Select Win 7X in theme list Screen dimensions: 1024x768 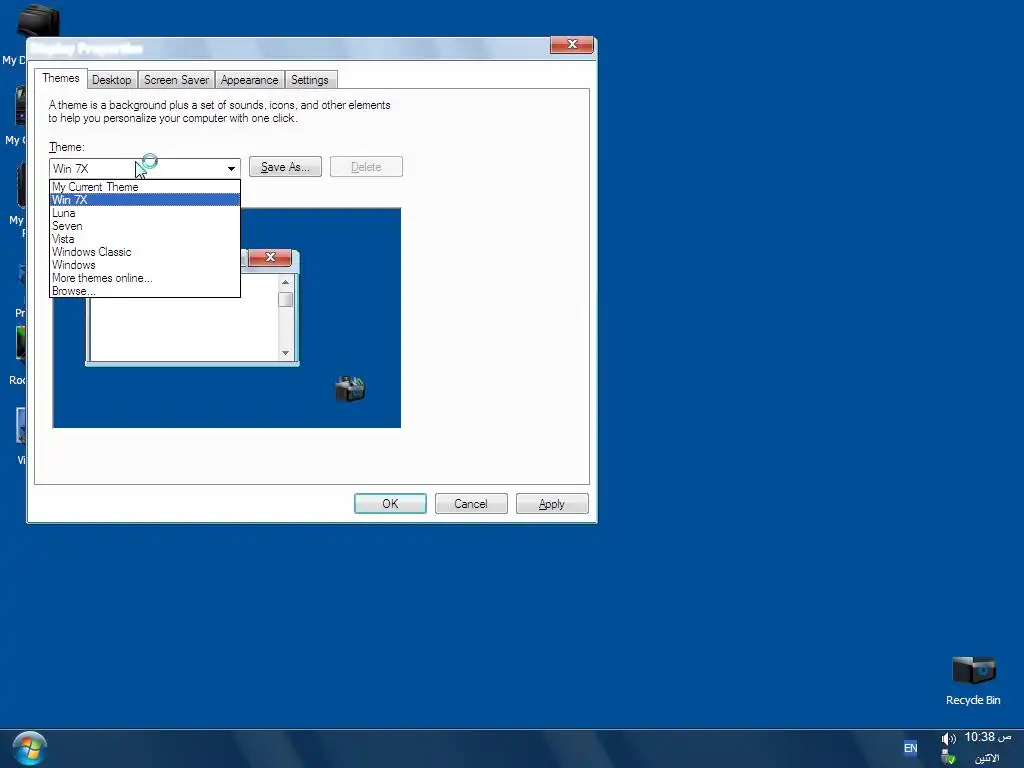pos(145,200)
